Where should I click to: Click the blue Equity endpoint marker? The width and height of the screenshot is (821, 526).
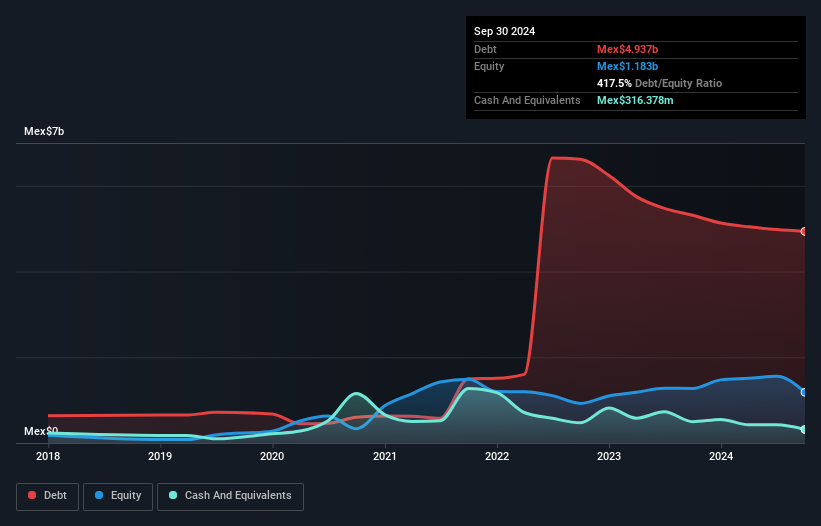pyautogui.click(x=804, y=392)
